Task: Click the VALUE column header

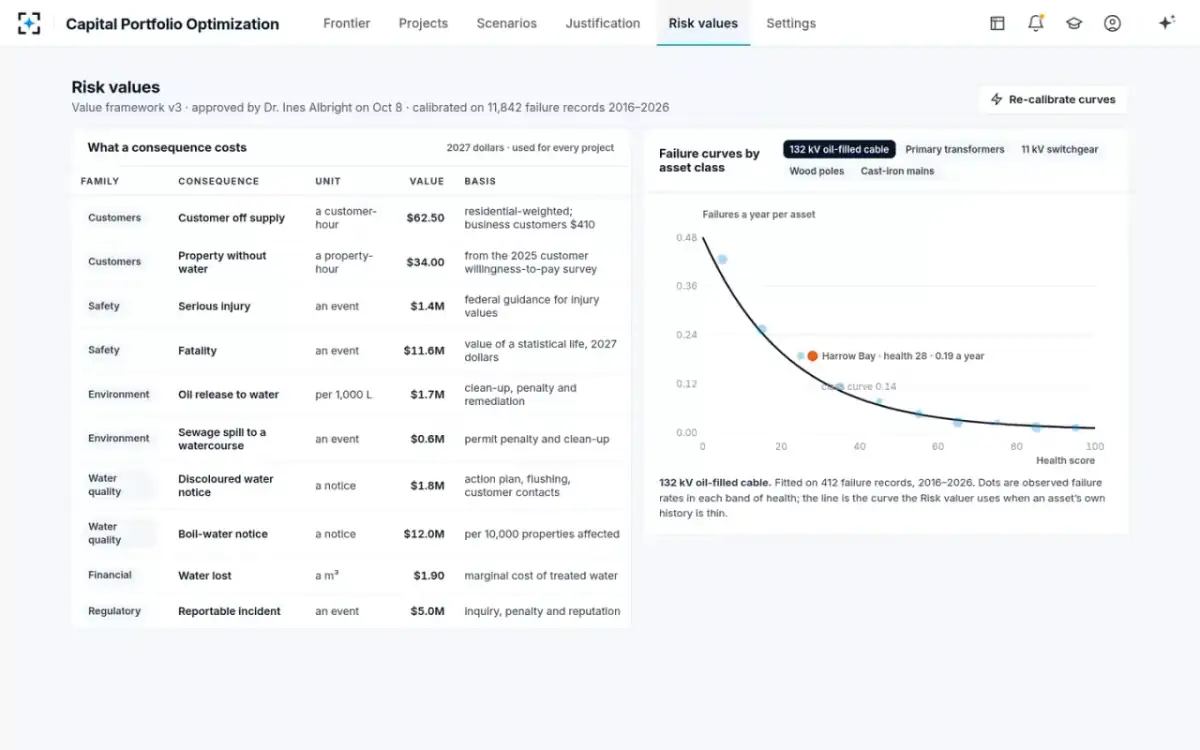Action: (427, 181)
